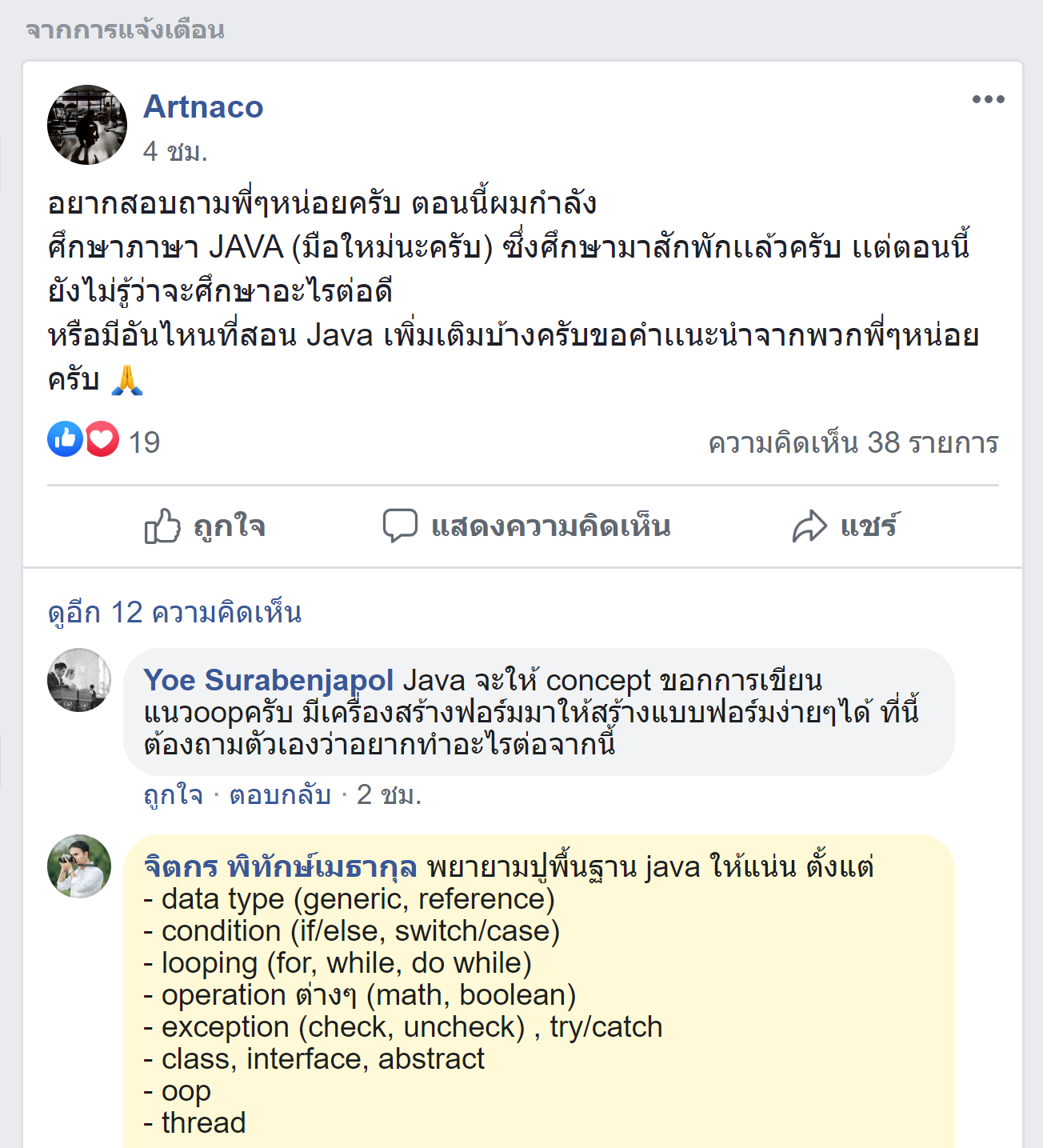Viewport: 1043px width, 1148px height.
Task: Open Yoe Surabenjapol's avatar
Action: point(79,680)
